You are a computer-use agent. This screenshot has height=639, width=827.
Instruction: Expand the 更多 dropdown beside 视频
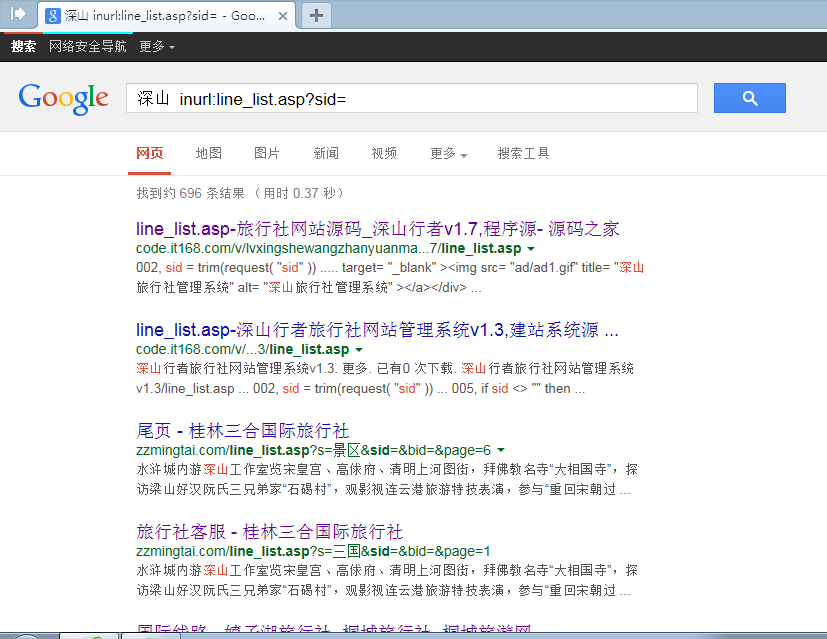448,153
